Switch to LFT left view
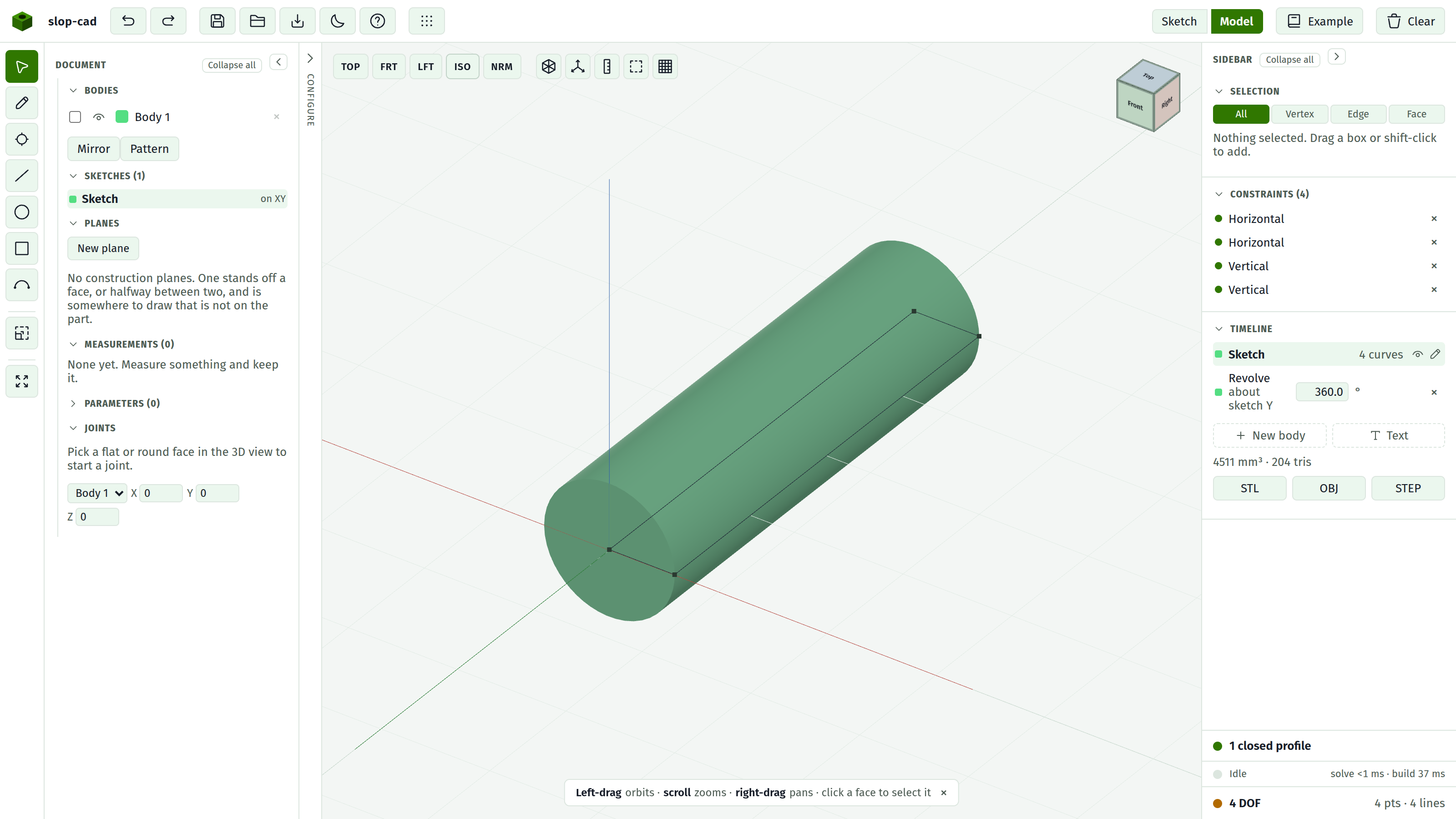 pos(425,67)
